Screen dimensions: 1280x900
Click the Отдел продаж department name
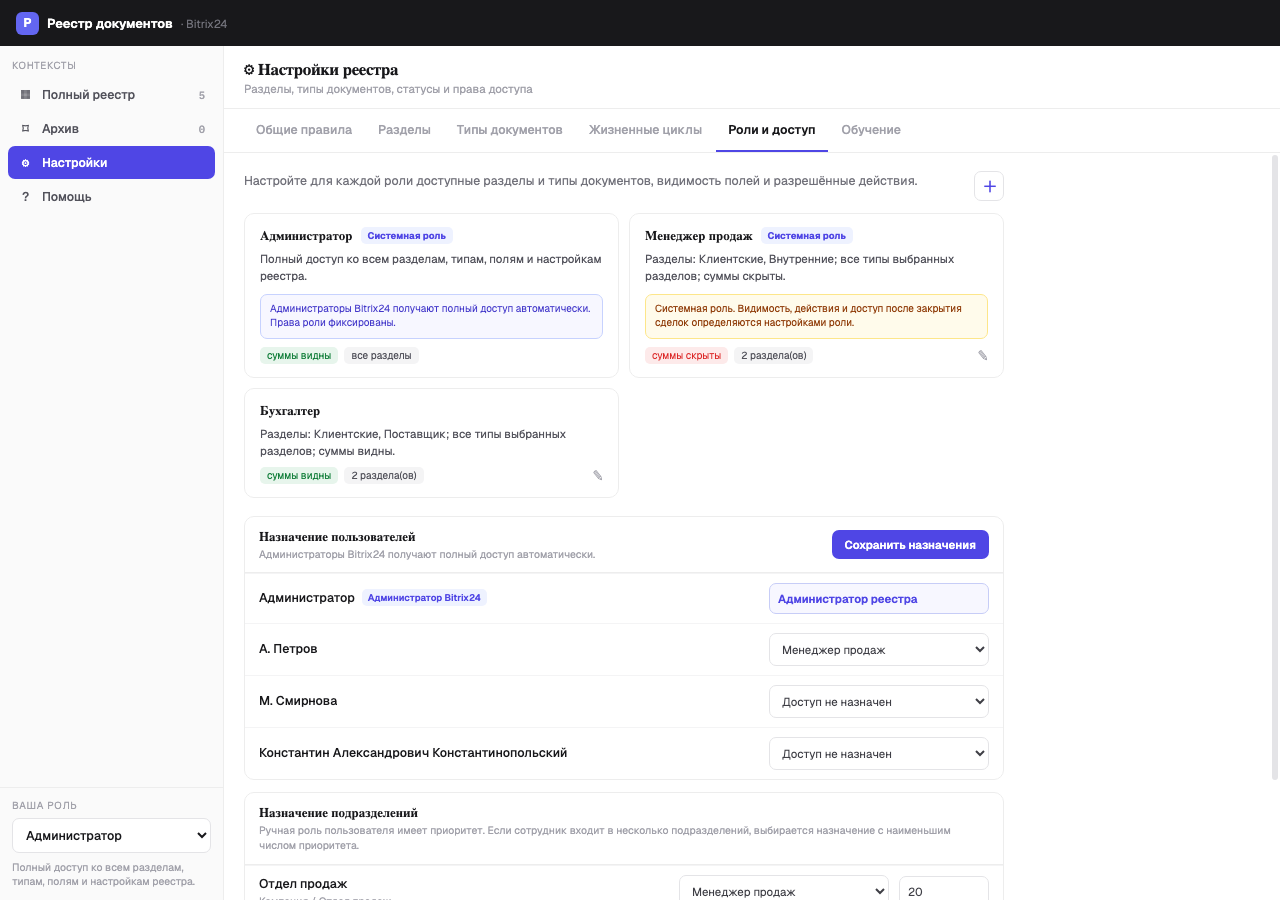click(x=303, y=884)
